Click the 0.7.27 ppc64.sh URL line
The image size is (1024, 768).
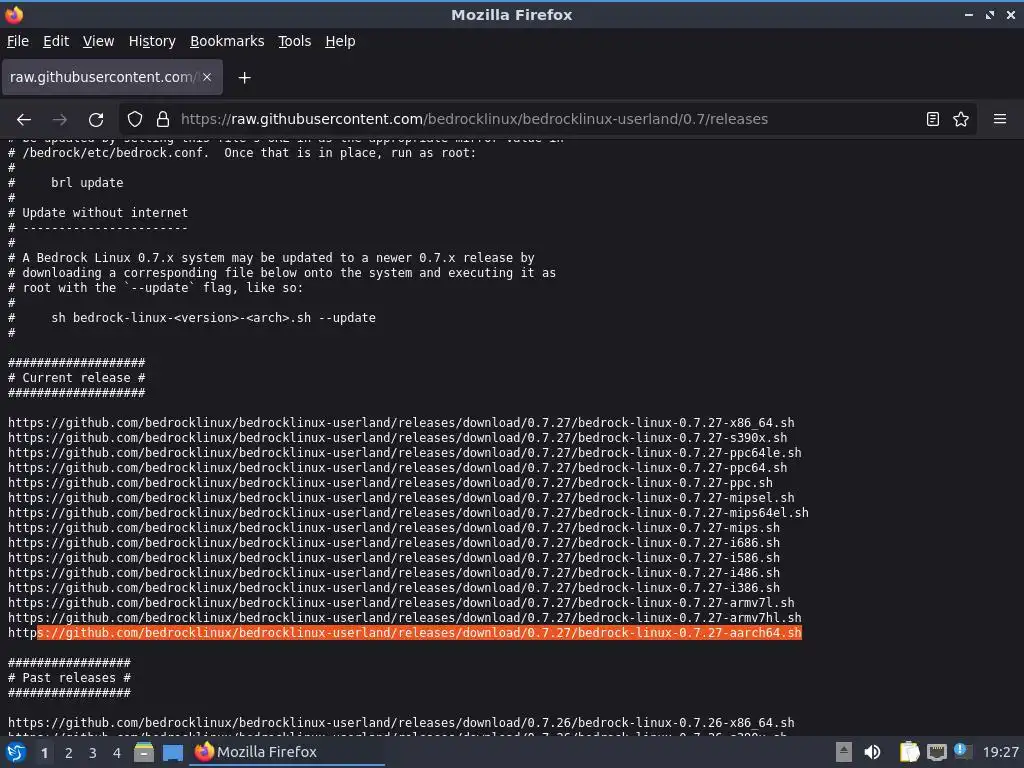tap(397, 468)
